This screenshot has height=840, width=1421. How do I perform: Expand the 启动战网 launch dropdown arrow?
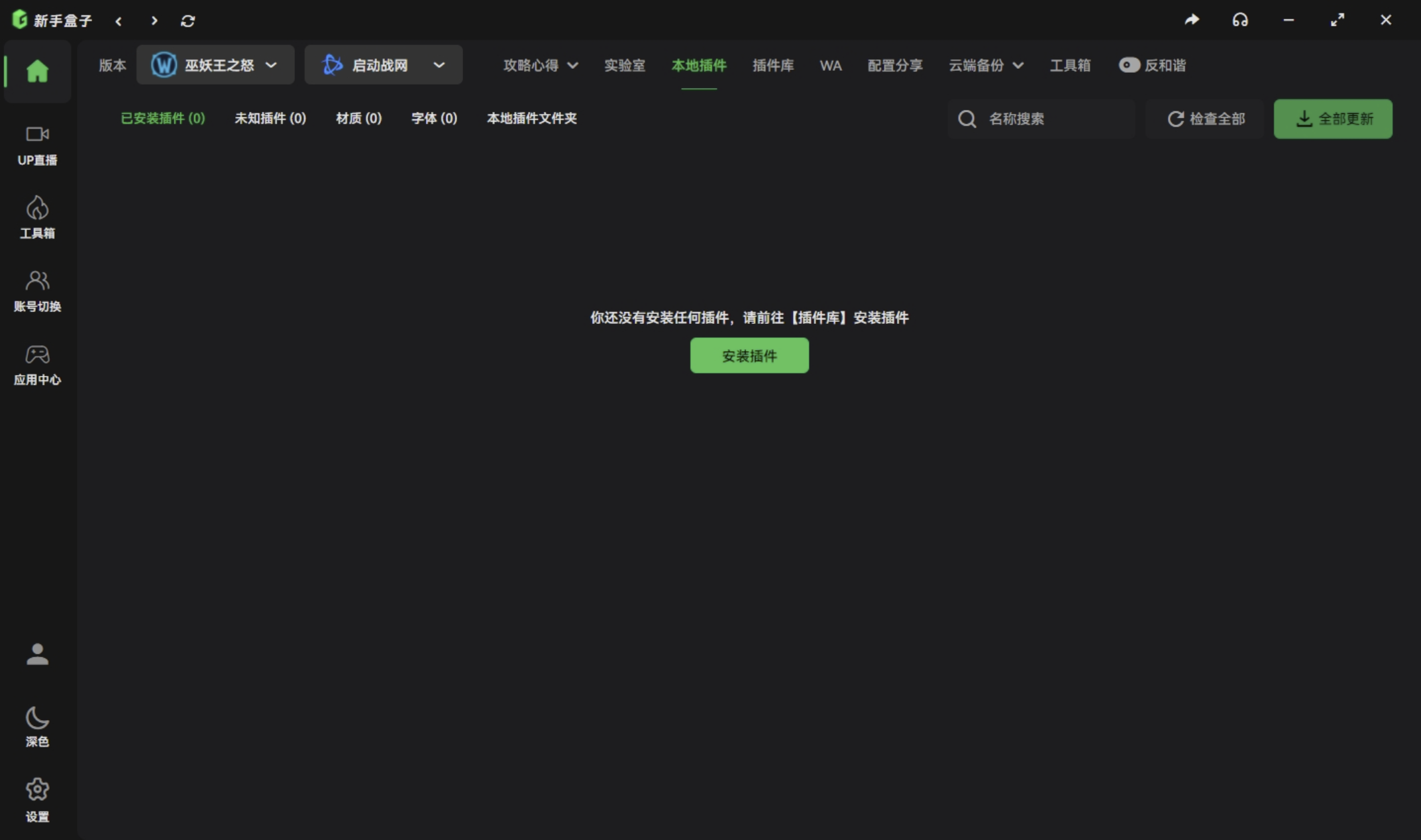[x=439, y=65]
